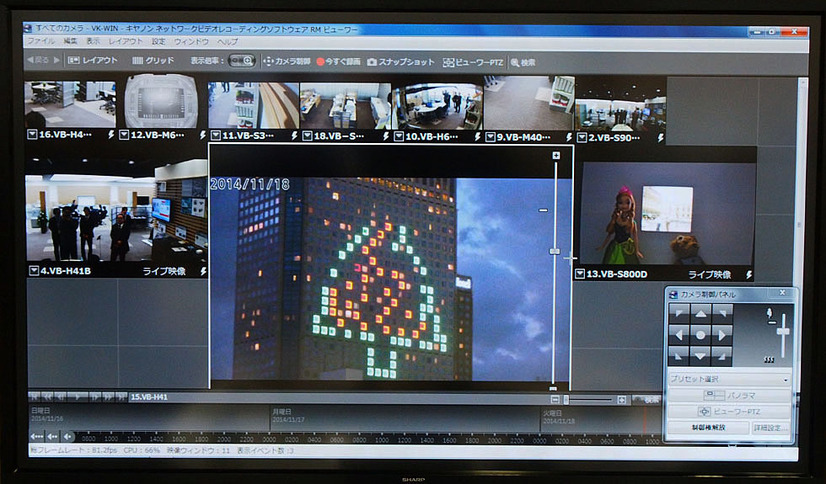The image size is (826, 484).
Task: Open the 表示 menu
Action: click(93, 41)
